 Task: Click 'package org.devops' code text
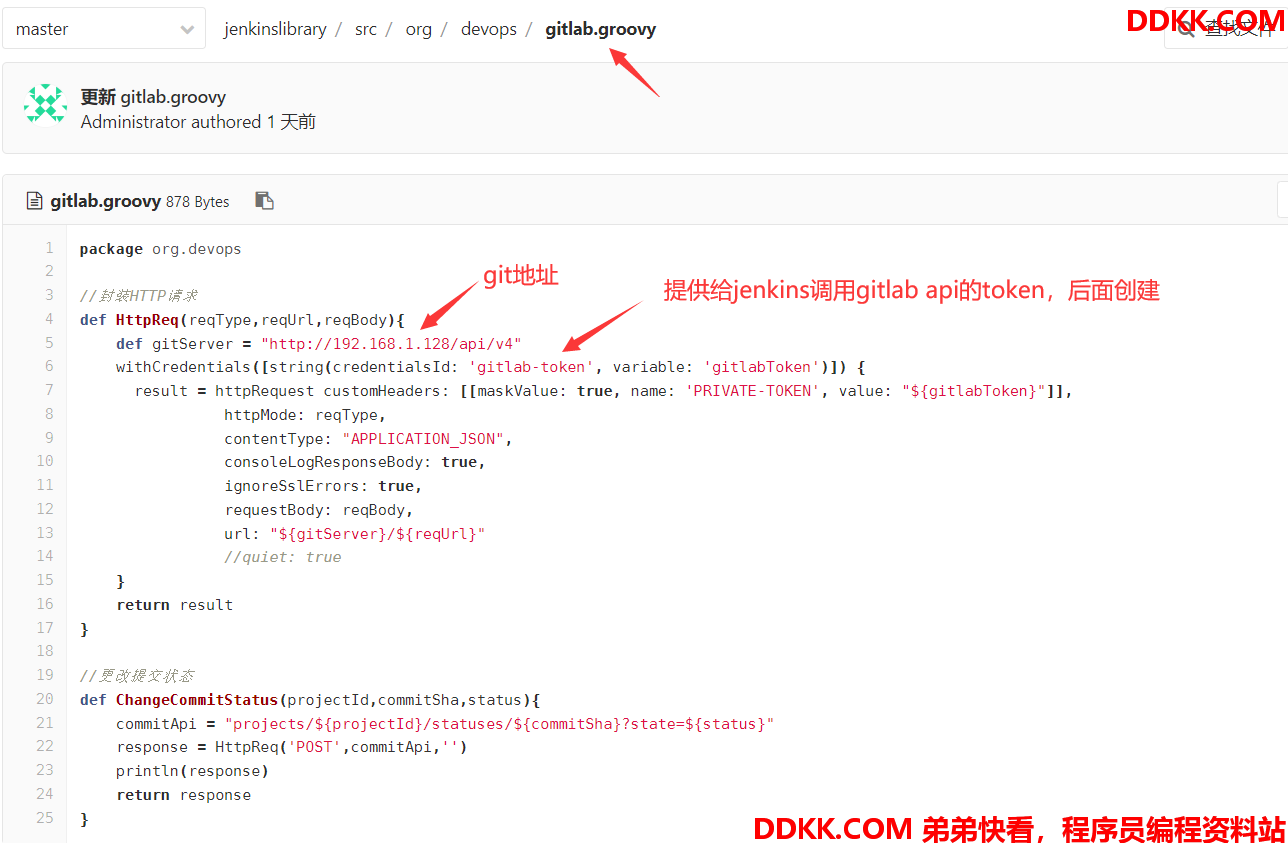[160, 249]
